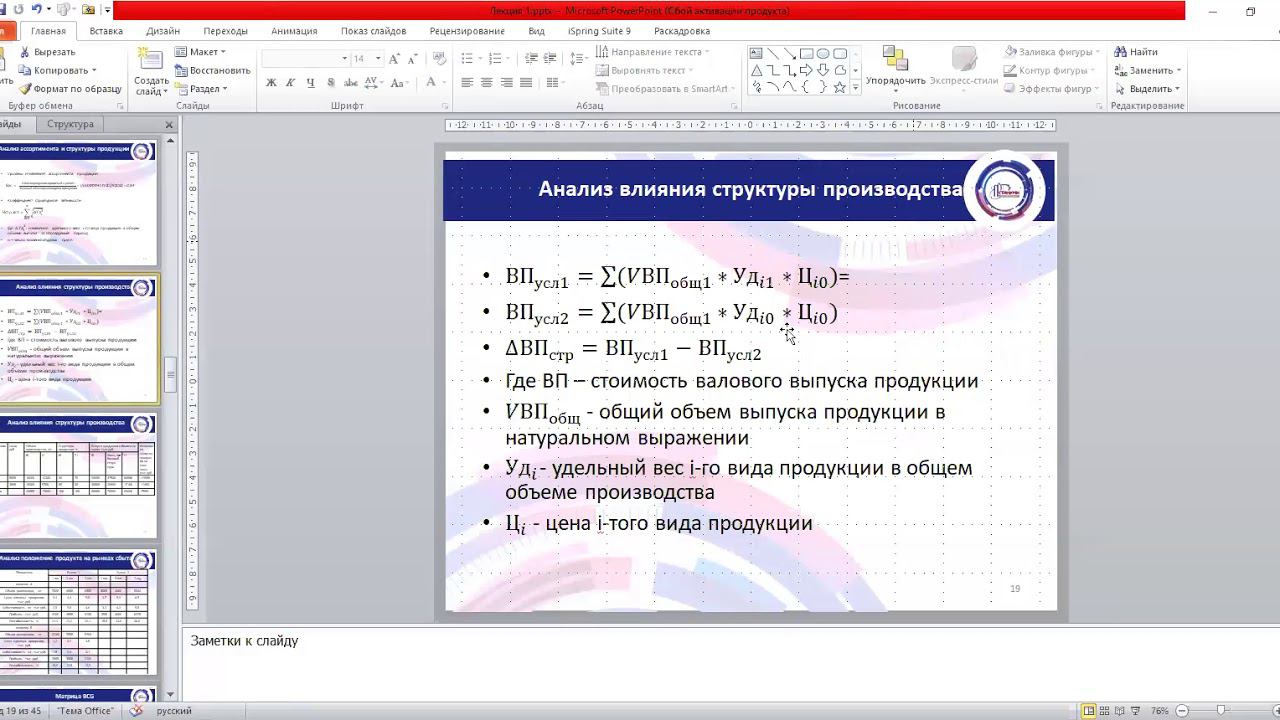This screenshot has height=720, width=1280.
Task: Open the Copy (Копировать) dropdown
Action: pyautogui.click(x=94, y=71)
